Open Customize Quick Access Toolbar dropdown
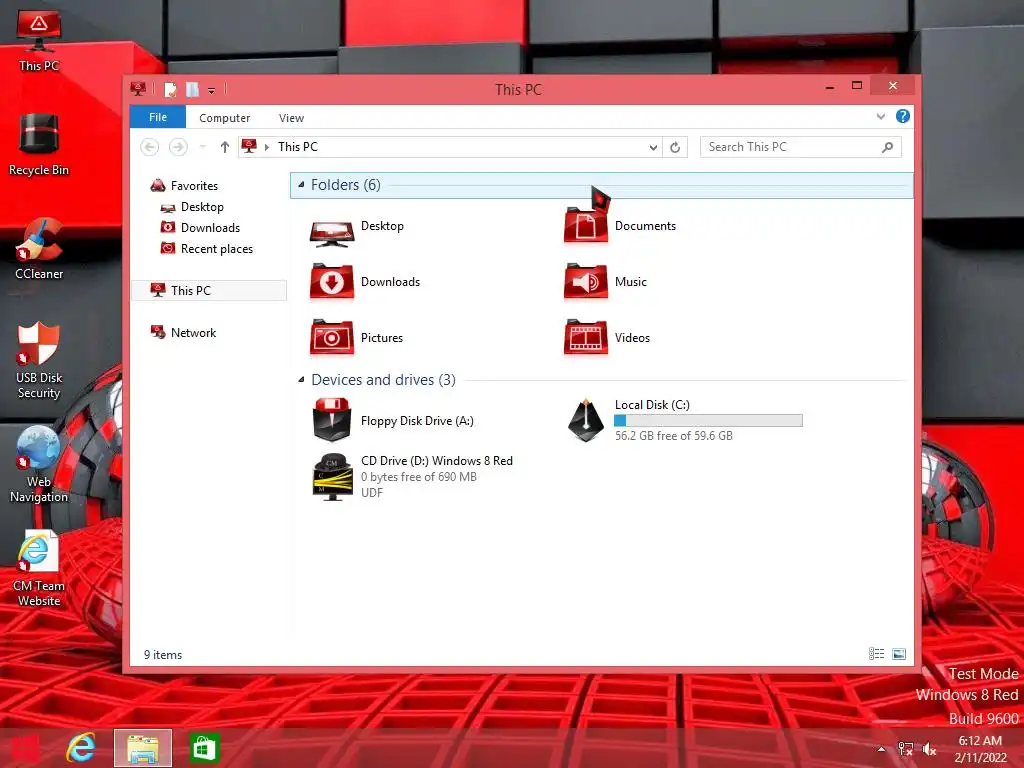This screenshot has width=1024, height=768. pos(212,90)
